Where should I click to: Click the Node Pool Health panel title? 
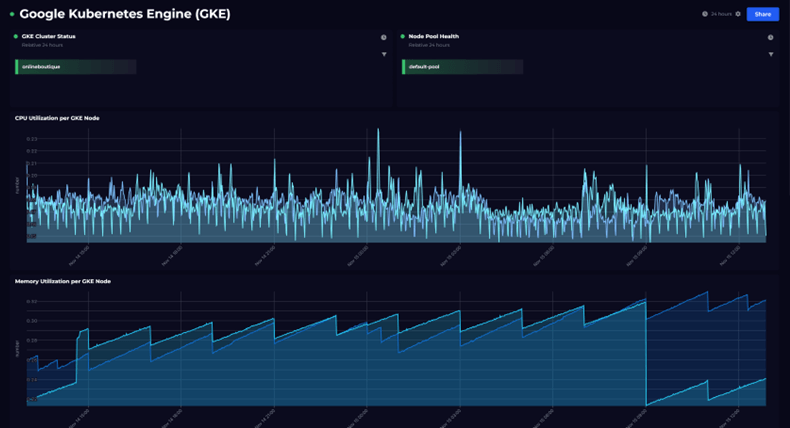tap(434, 36)
